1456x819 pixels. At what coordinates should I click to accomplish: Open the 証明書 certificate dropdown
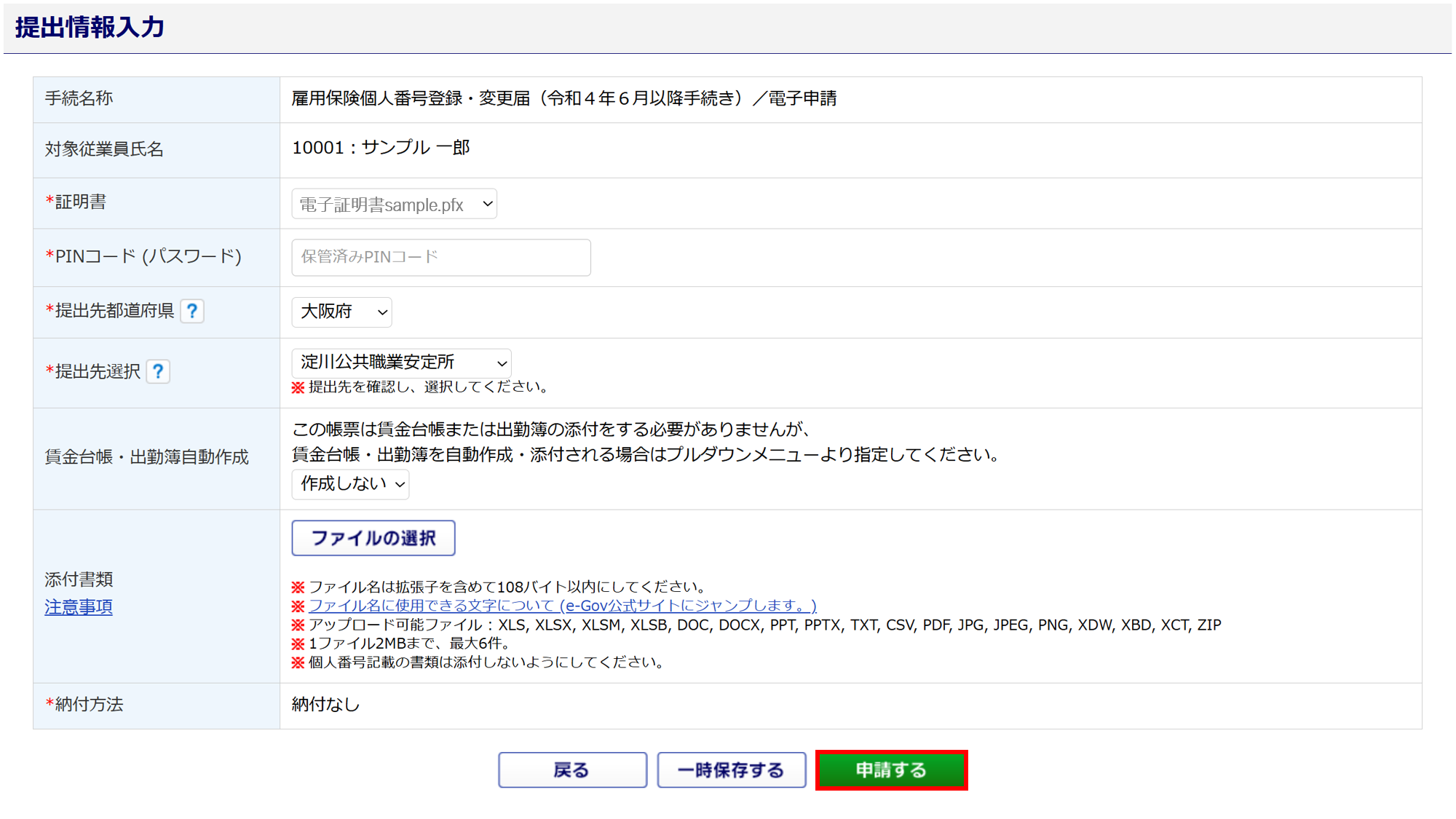click(394, 205)
